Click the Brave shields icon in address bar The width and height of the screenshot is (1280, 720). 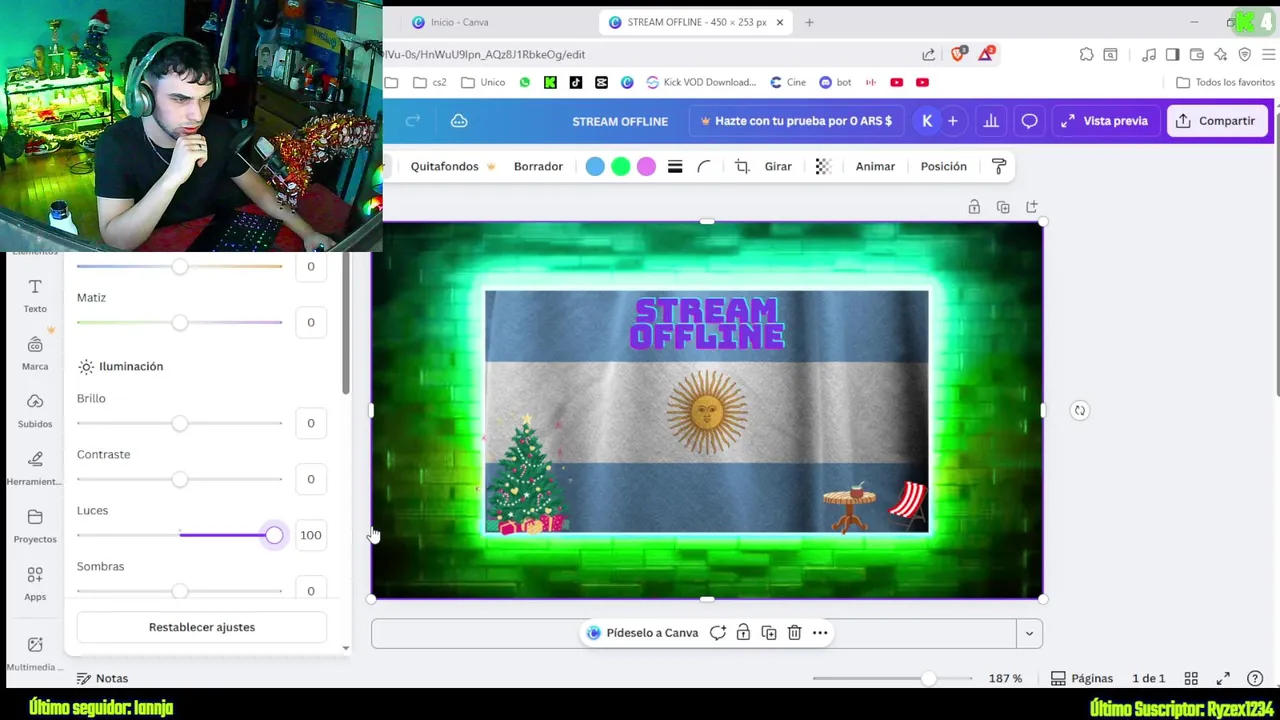tap(959, 54)
